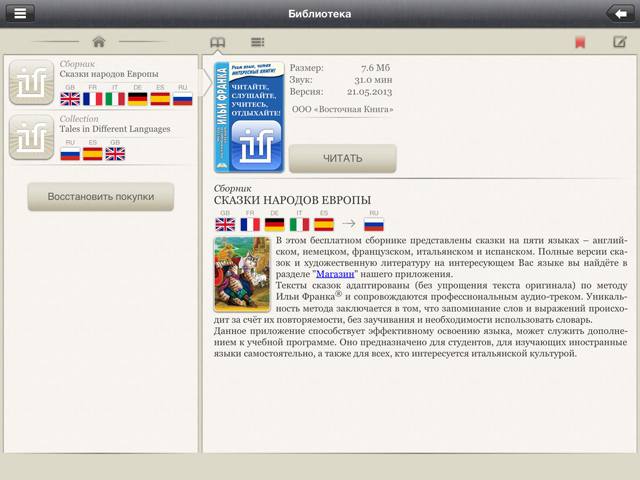
Task: Open the notes edit icon
Action: coord(620,42)
